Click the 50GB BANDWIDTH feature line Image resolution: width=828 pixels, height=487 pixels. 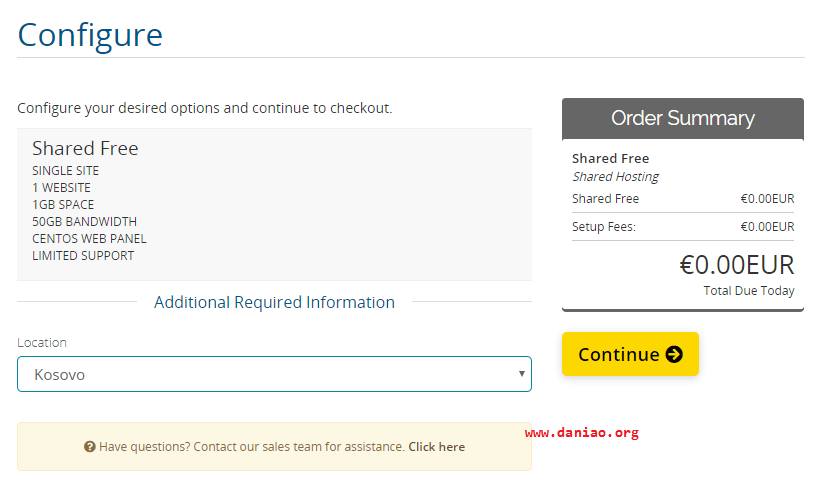pyautogui.click(x=84, y=222)
